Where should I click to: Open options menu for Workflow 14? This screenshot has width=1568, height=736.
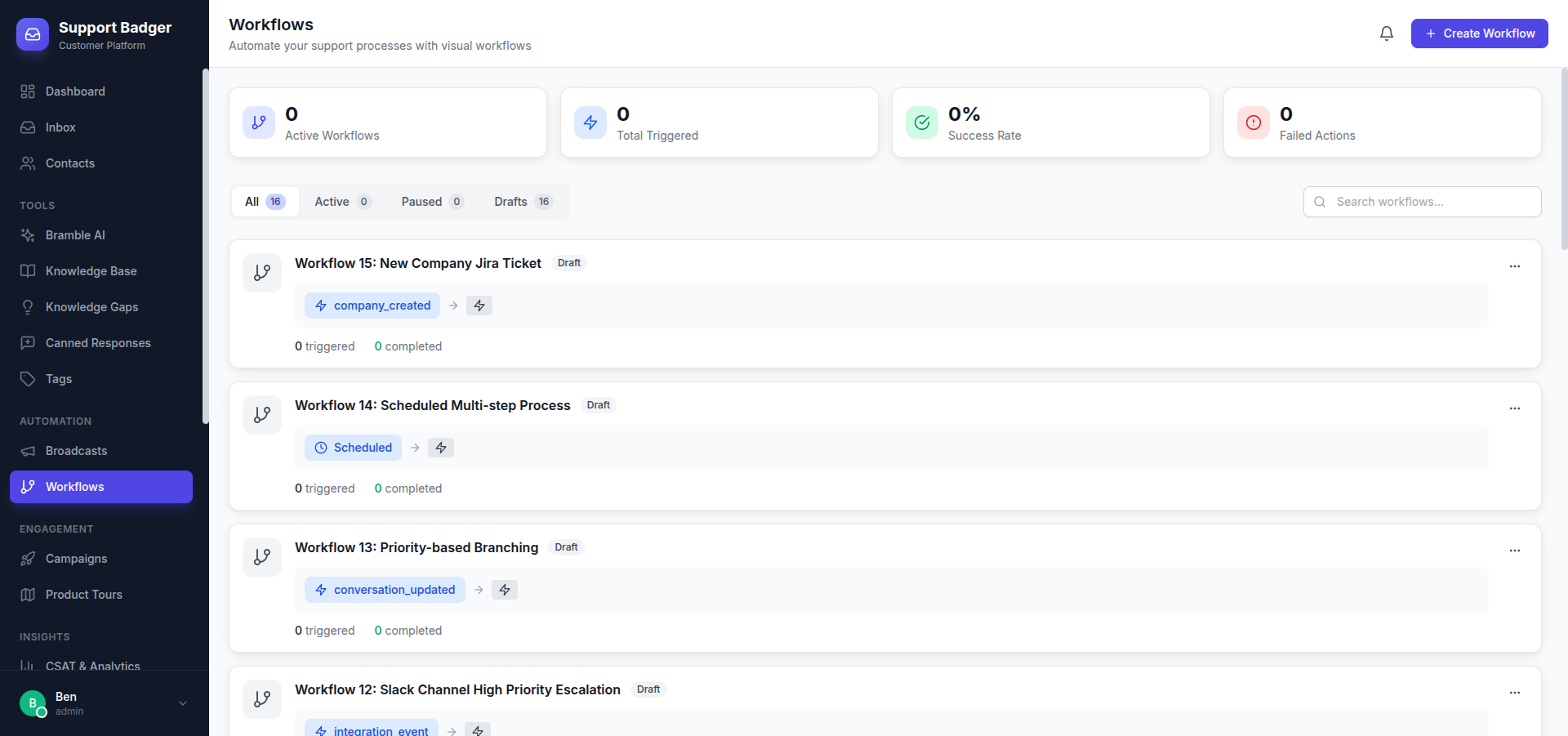pos(1515,408)
